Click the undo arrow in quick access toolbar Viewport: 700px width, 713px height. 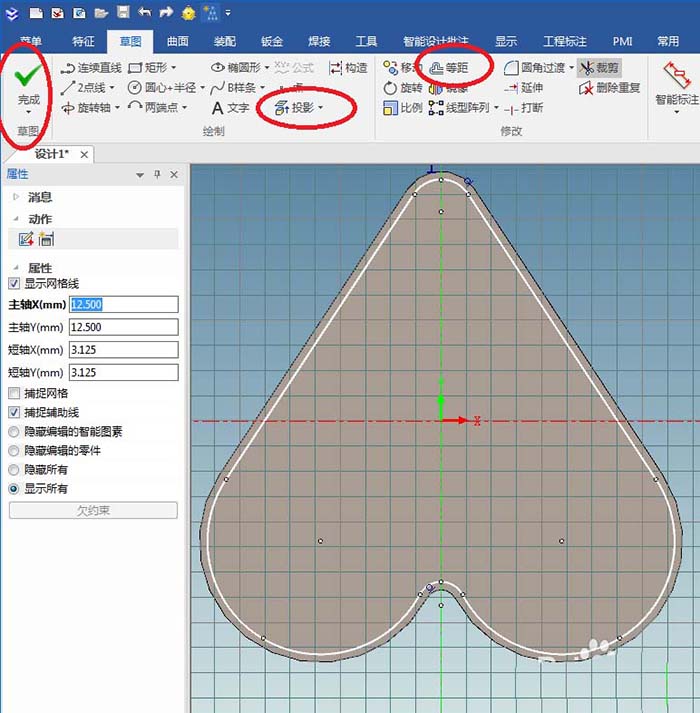(145, 12)
